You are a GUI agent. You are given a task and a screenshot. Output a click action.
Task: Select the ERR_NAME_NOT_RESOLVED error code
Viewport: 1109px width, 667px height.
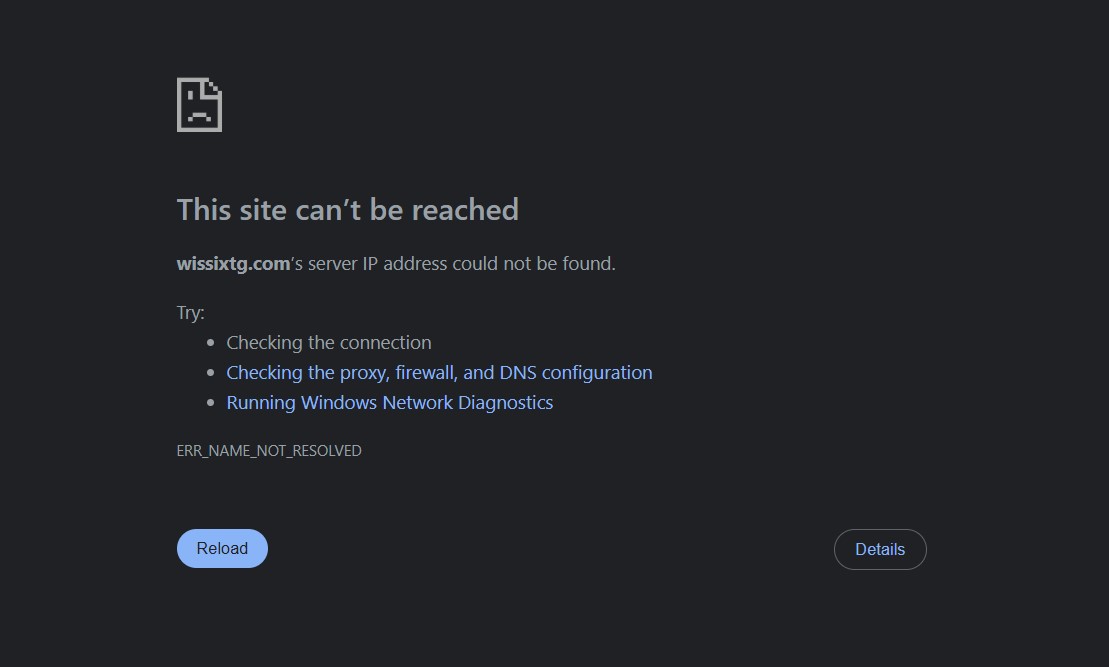[x=269, y=450]
